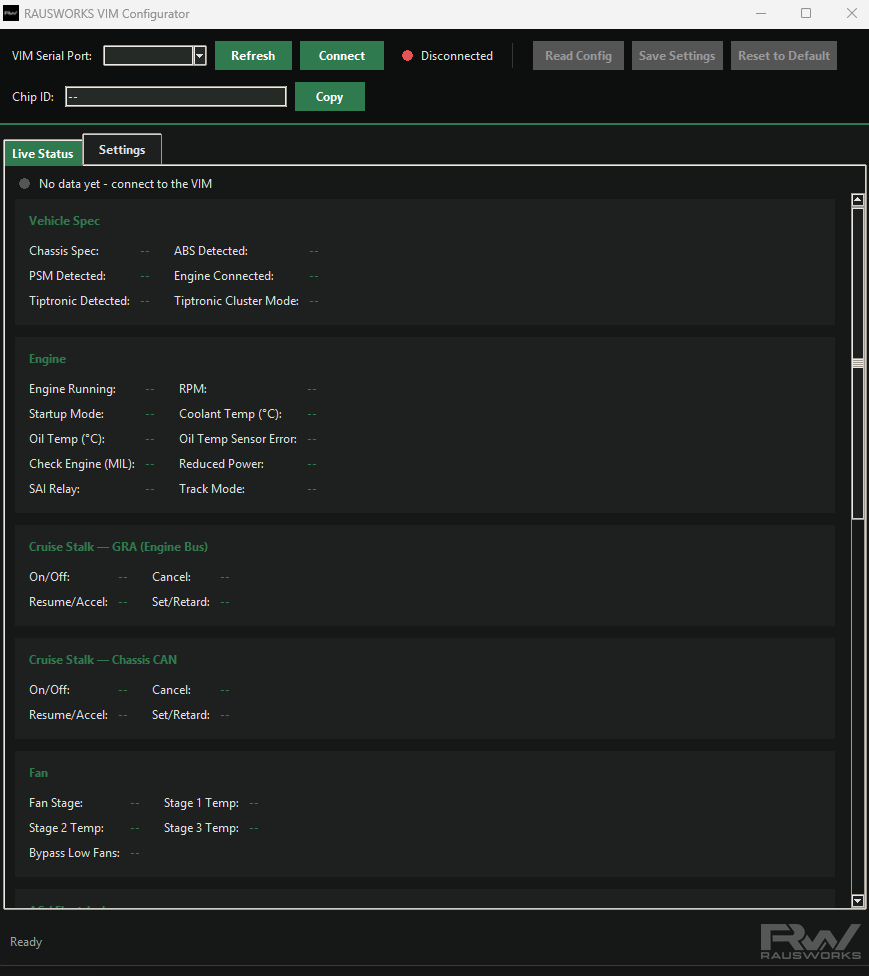
Task: Click the 'Stage 2 Temp:' label
Action: tap(67, 828)
